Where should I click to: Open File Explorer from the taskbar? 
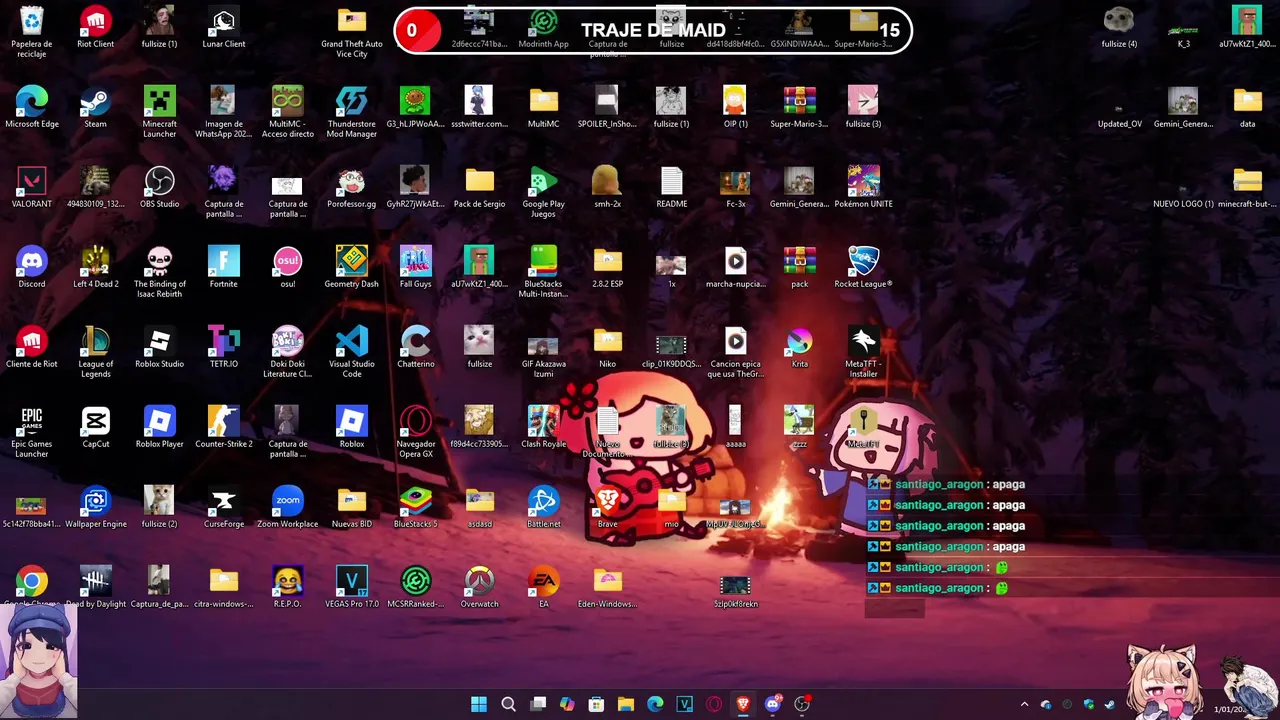(x=626, y=704)
